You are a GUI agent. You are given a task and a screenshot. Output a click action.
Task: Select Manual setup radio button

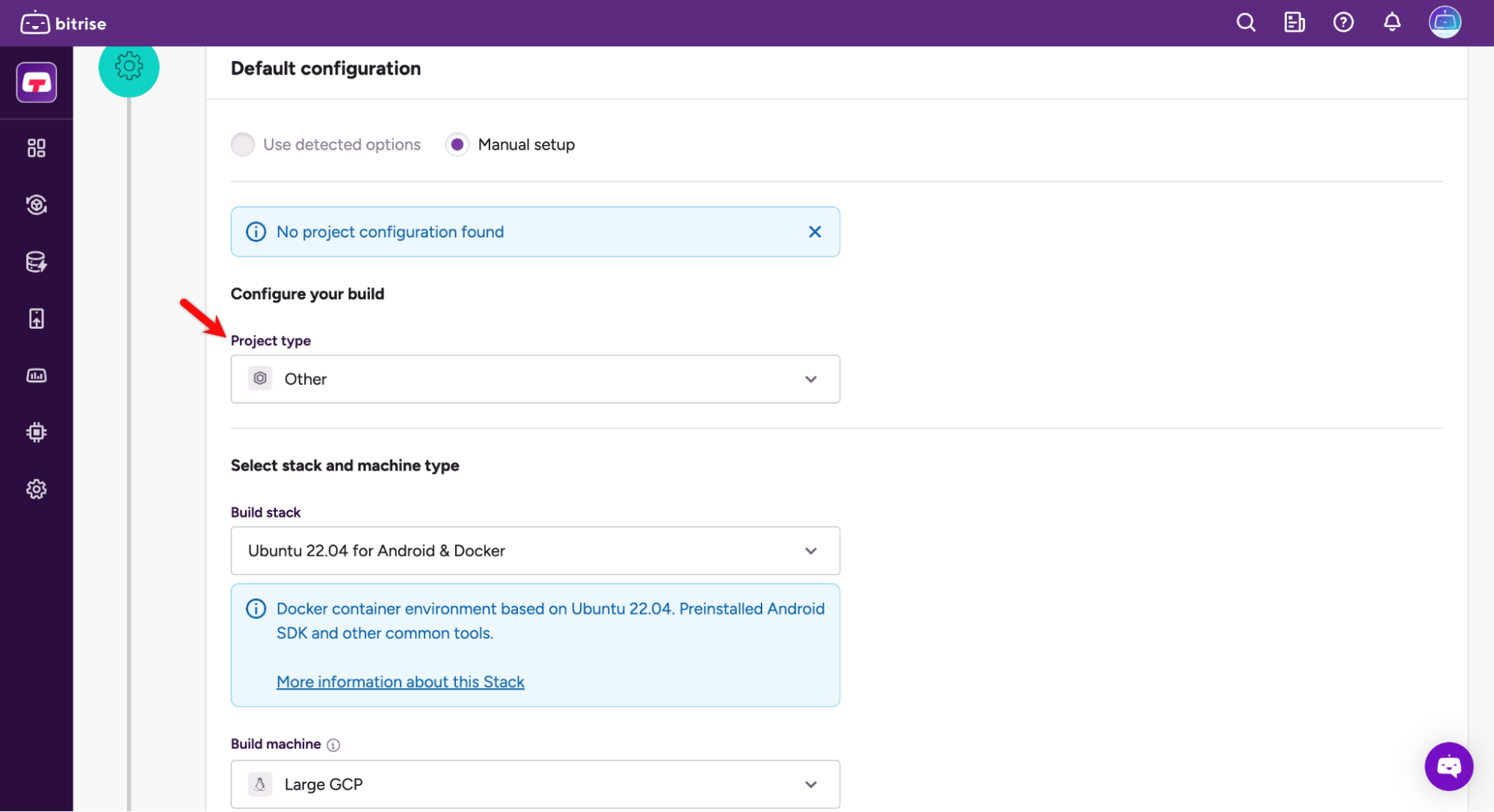point(457,144)
